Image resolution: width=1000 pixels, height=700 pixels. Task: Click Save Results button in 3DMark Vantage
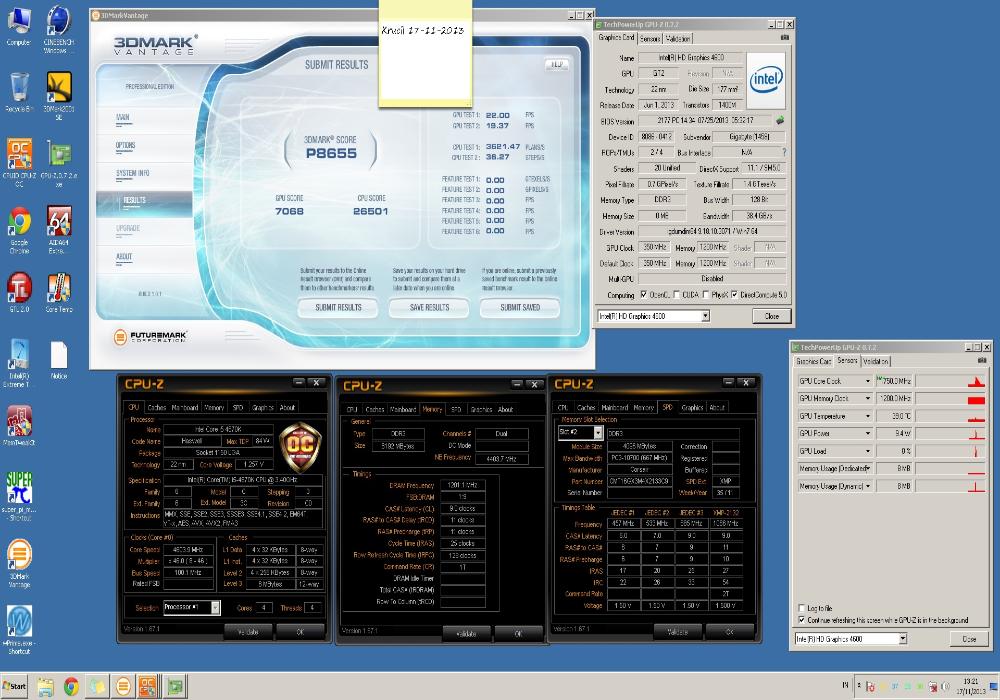429,307
